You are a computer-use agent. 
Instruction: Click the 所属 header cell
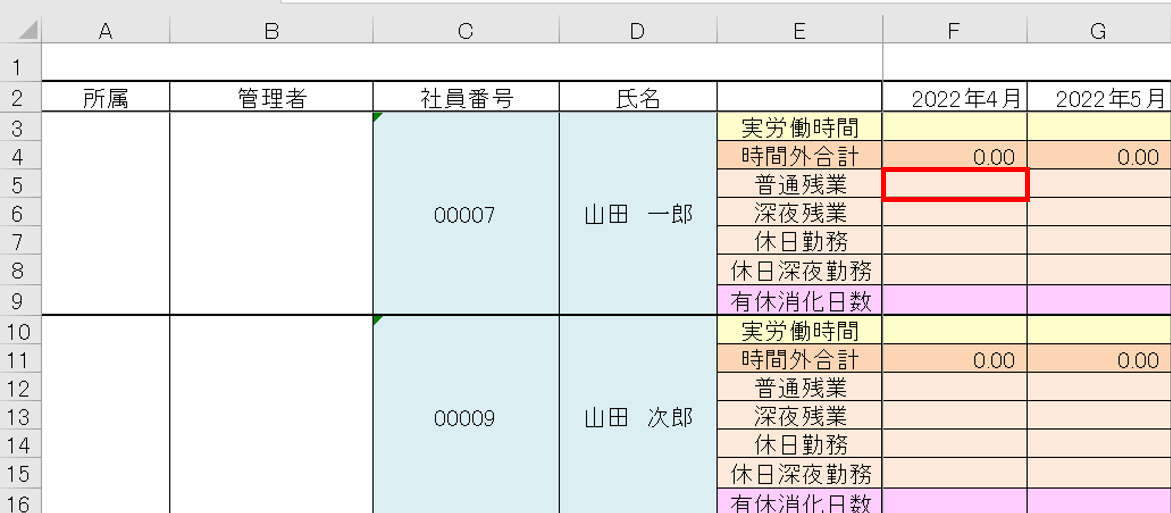pos(105,98)
